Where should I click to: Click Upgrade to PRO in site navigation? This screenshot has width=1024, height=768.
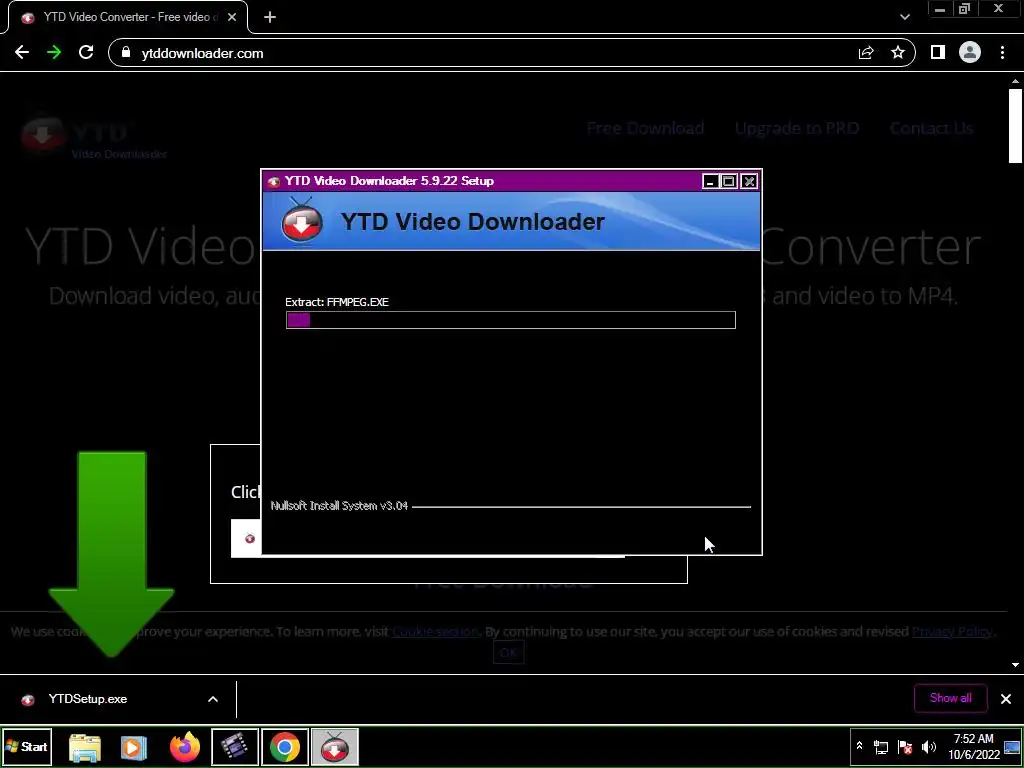tap(797, 128)
